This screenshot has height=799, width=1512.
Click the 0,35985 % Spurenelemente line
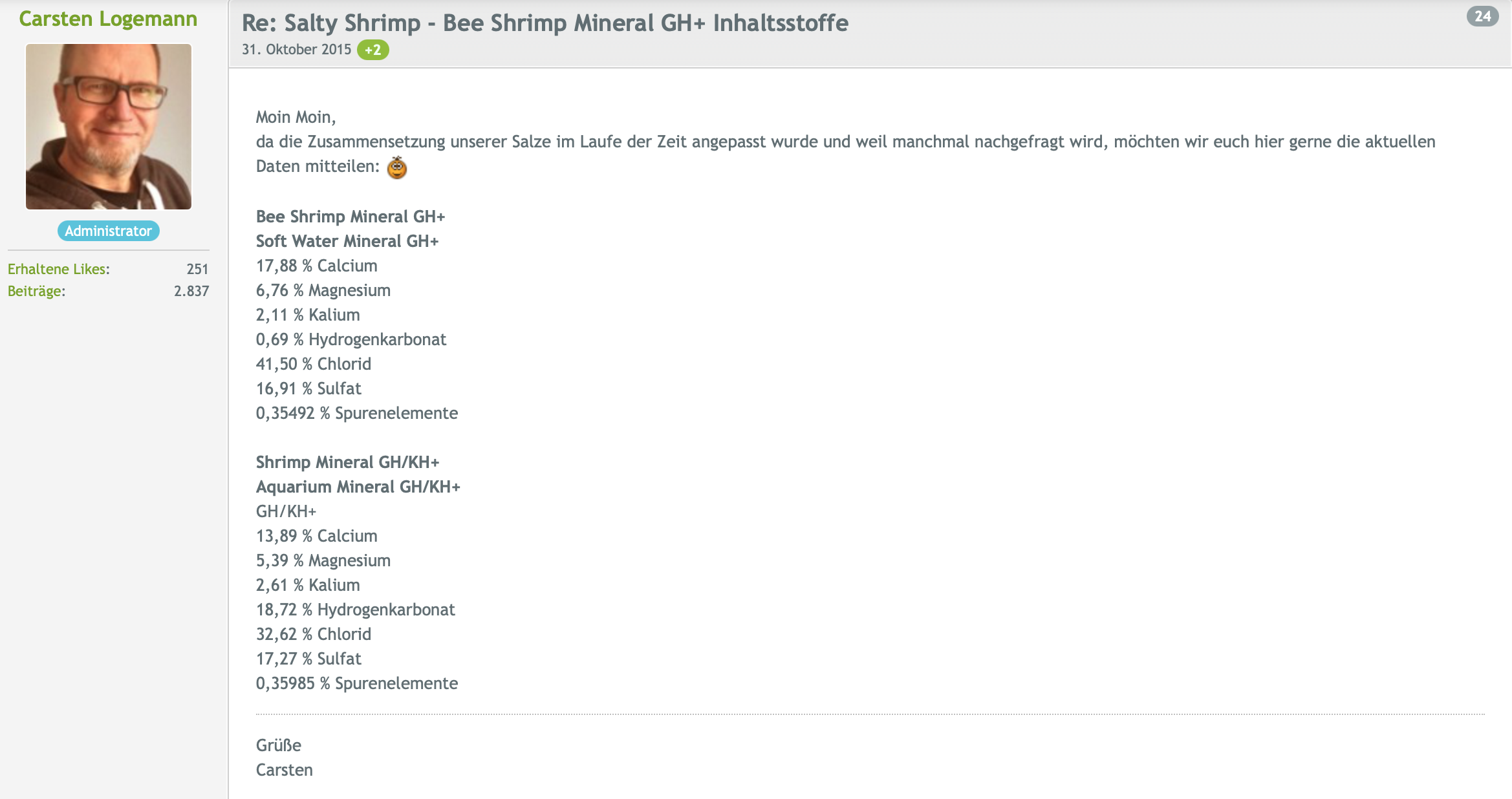coord(357,683)
